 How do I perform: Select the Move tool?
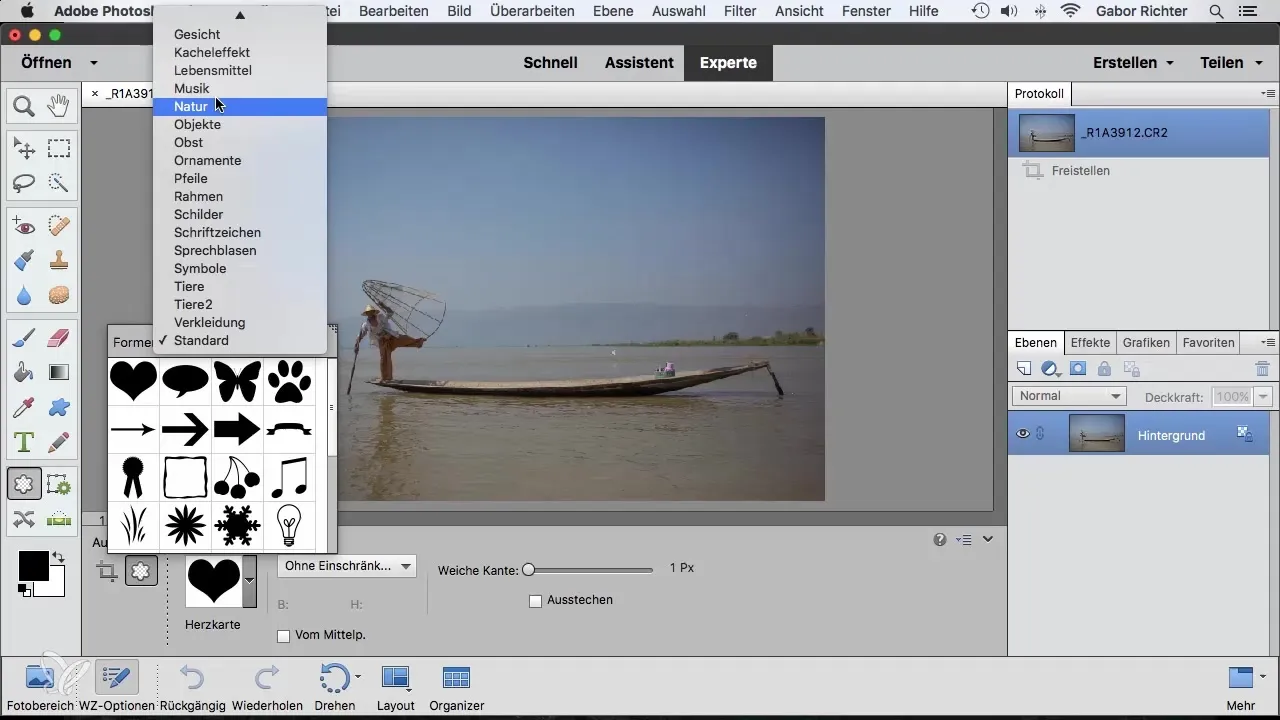coord(24,149)
